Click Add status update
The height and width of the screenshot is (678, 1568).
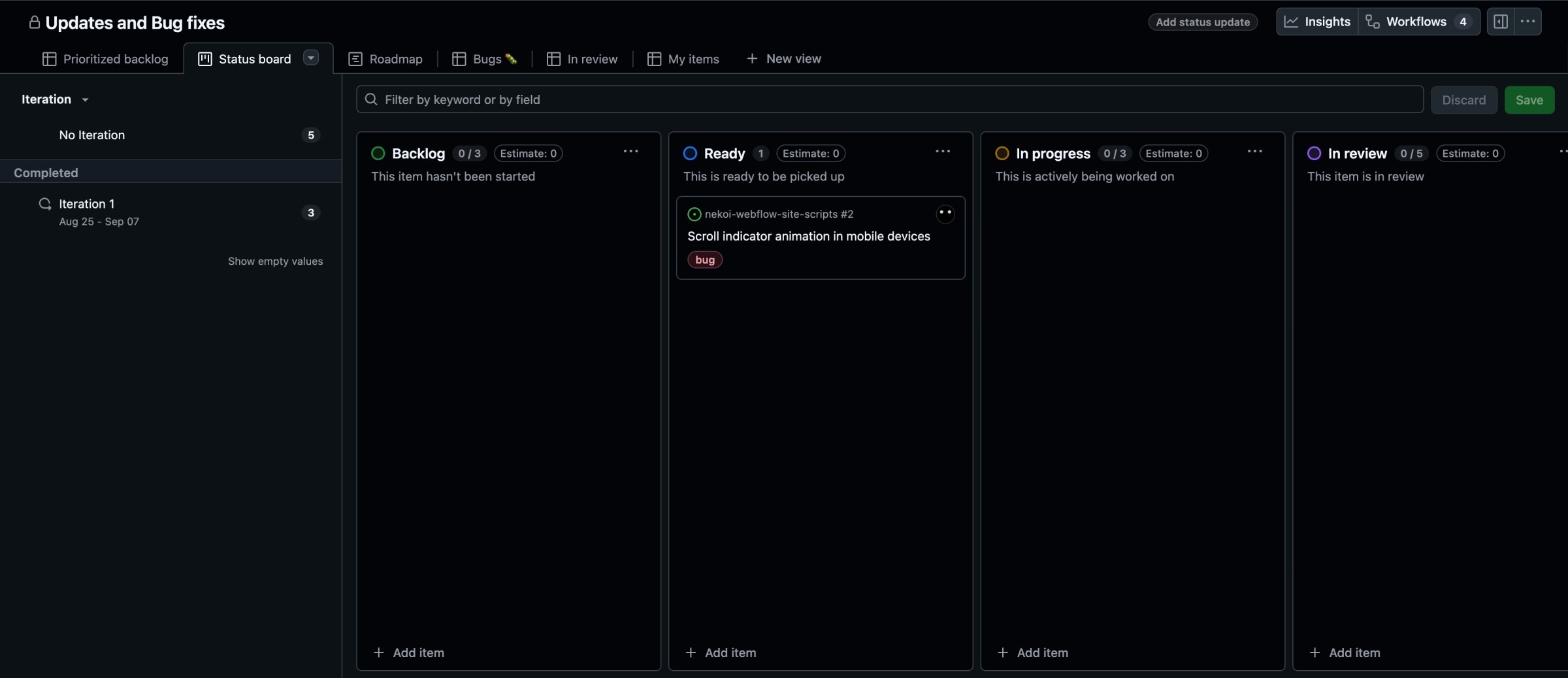1203,22
